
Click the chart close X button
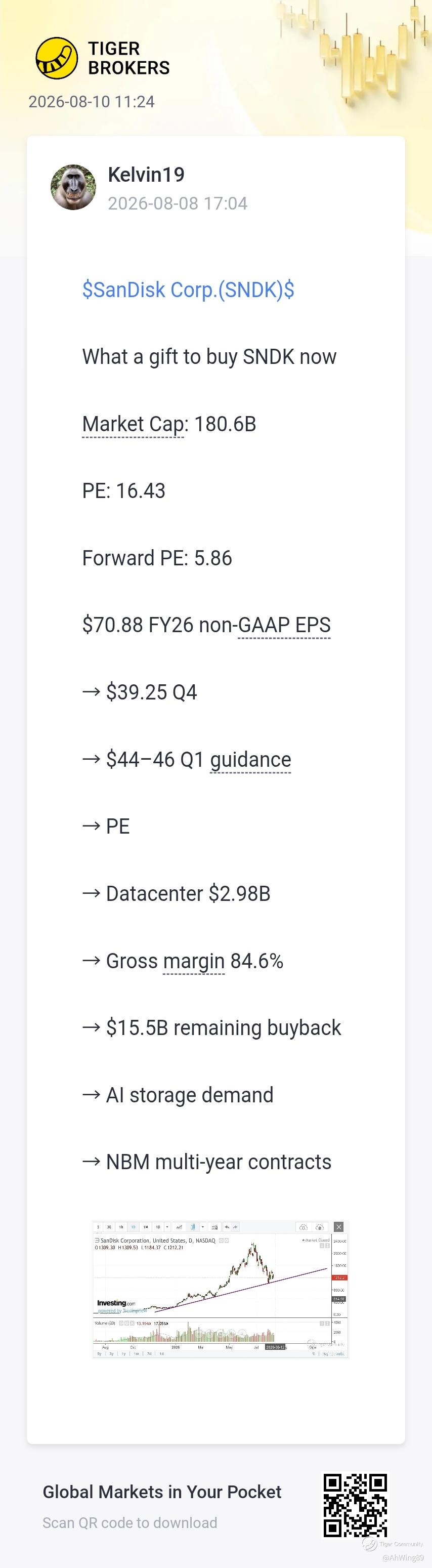click(339, 1227)
